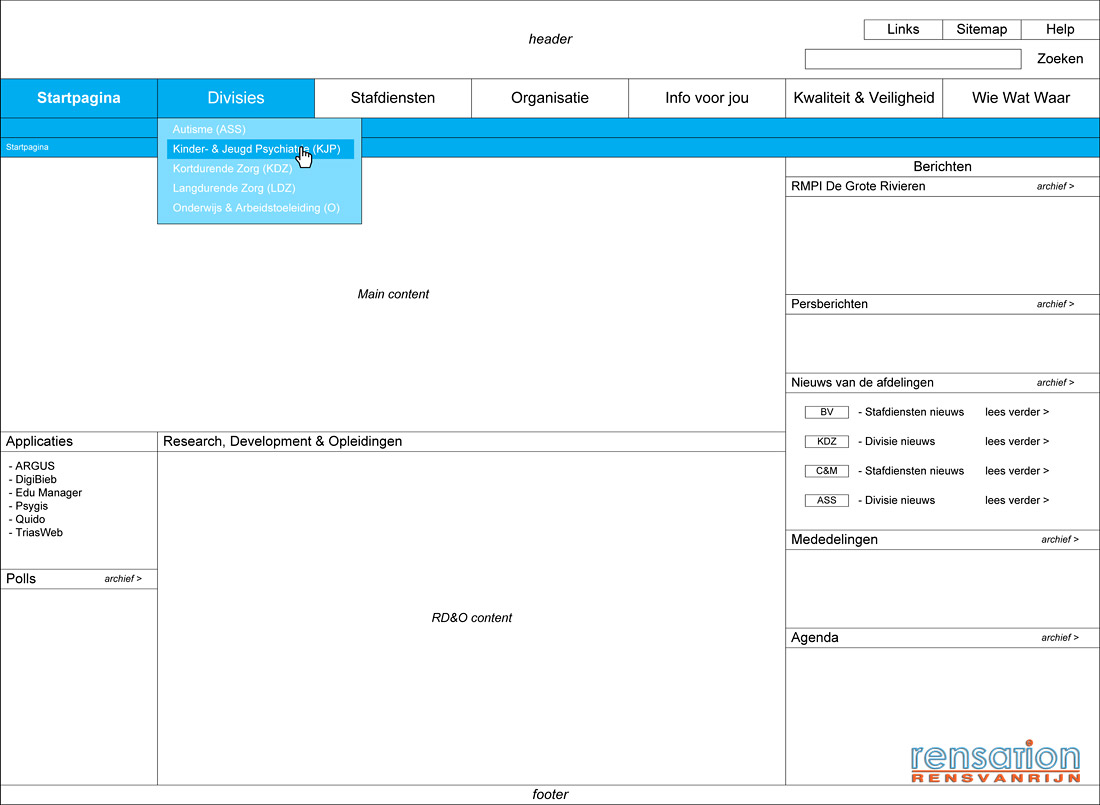The width and height of the screenshot is (1100, 805).
Task: Open the Links button in header
Action: 903,29
